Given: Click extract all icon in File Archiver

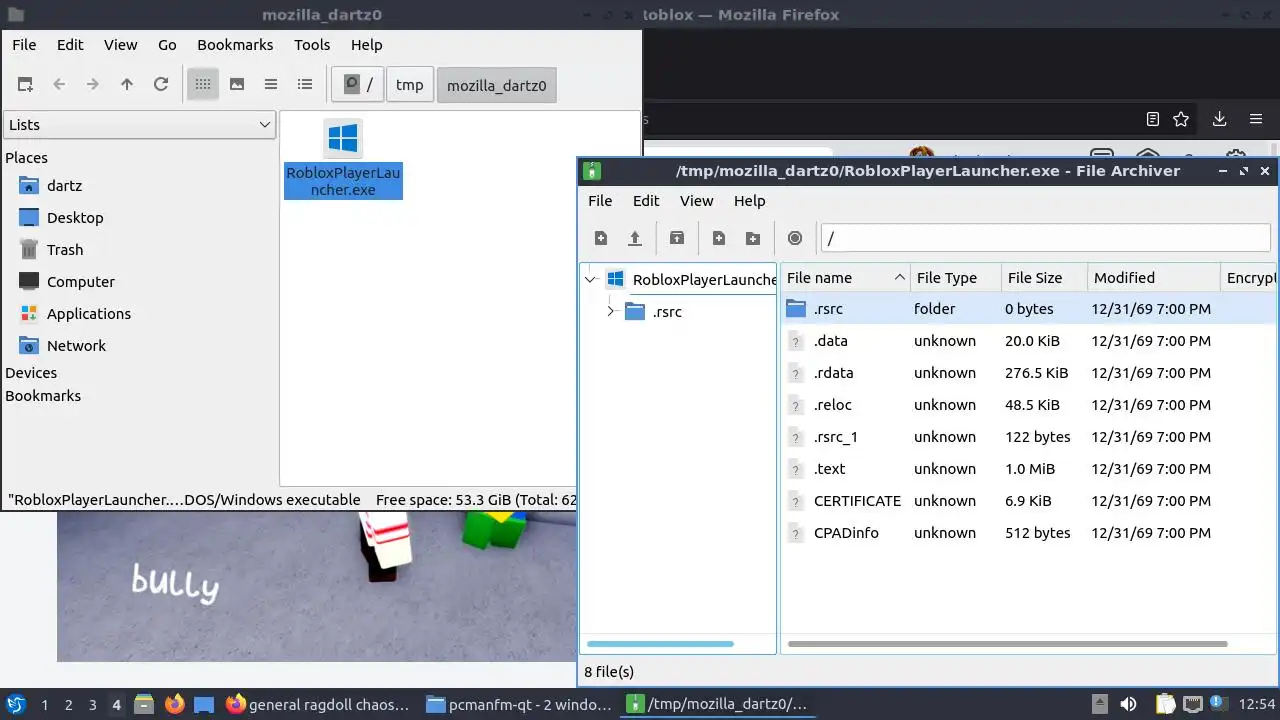Looking at the screenshot, I should (x=677, y=238).
